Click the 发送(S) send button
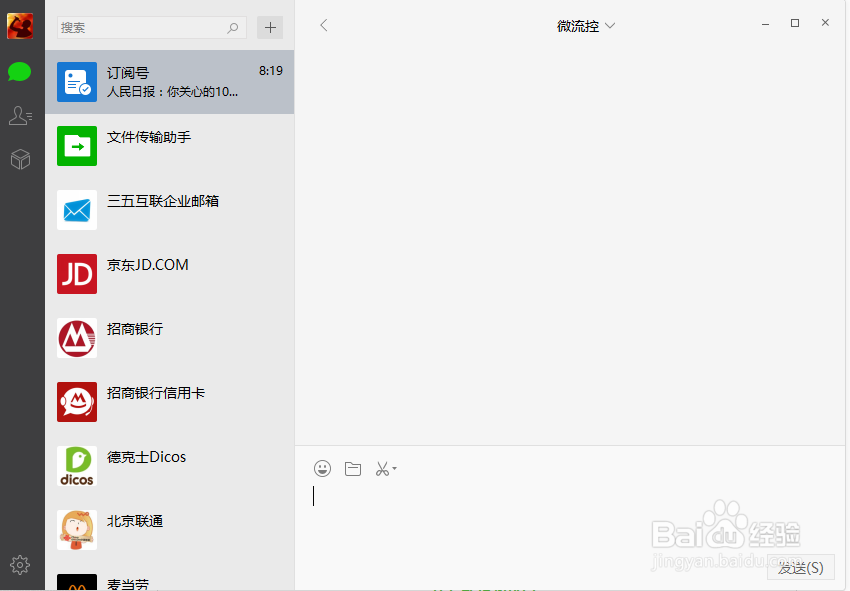Image resolution: width=850 pixels, height=591 pixels. tap(801, 568)
